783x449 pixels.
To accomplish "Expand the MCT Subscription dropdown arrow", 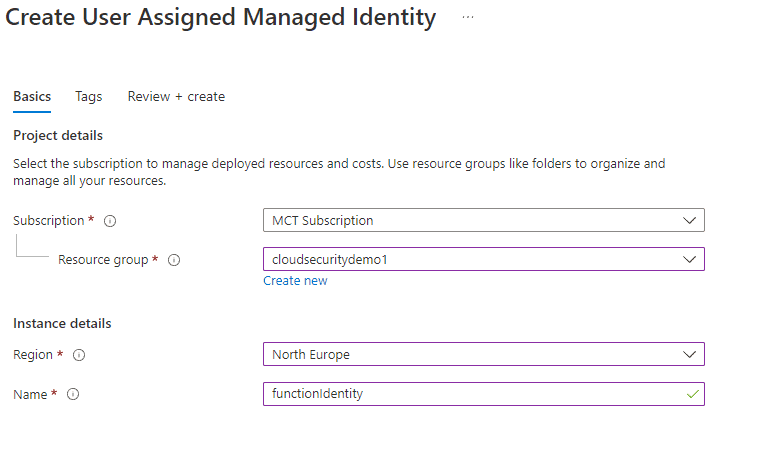I will pyautogui.click(x=689, y=220).
